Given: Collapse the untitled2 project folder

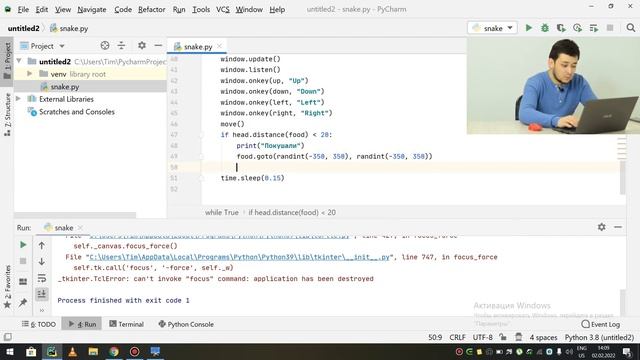Looking at the screenshot, I should coord(19,61).
